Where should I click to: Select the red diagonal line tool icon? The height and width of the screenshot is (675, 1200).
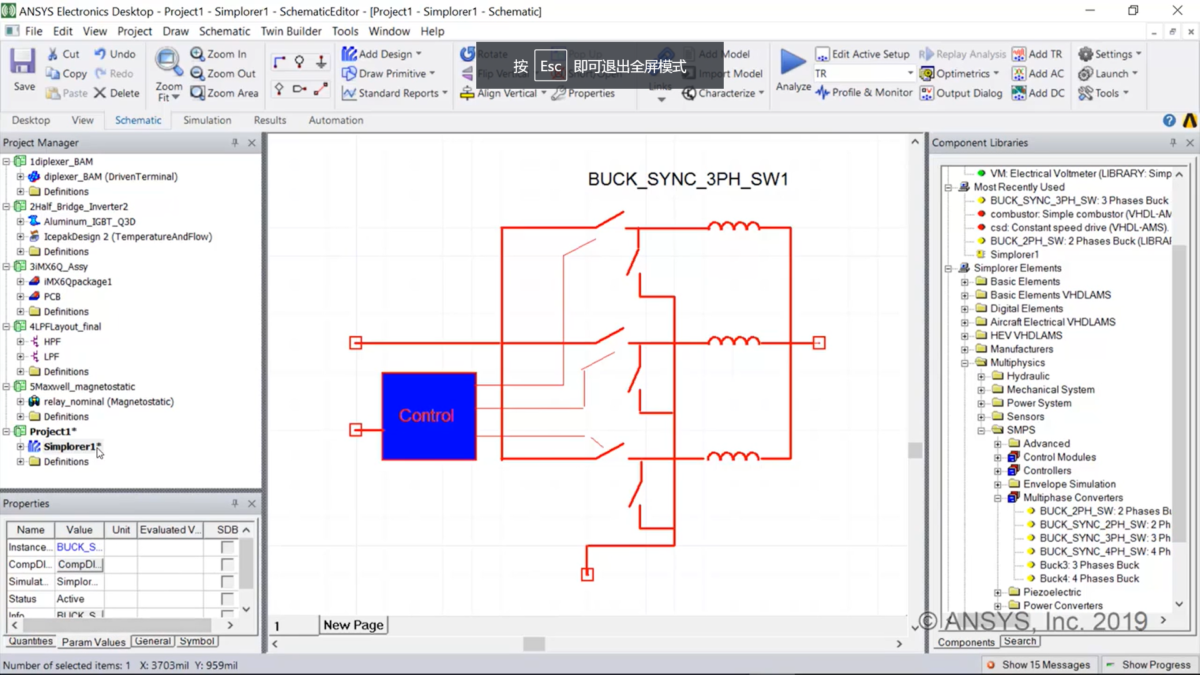tap(321, 89)
